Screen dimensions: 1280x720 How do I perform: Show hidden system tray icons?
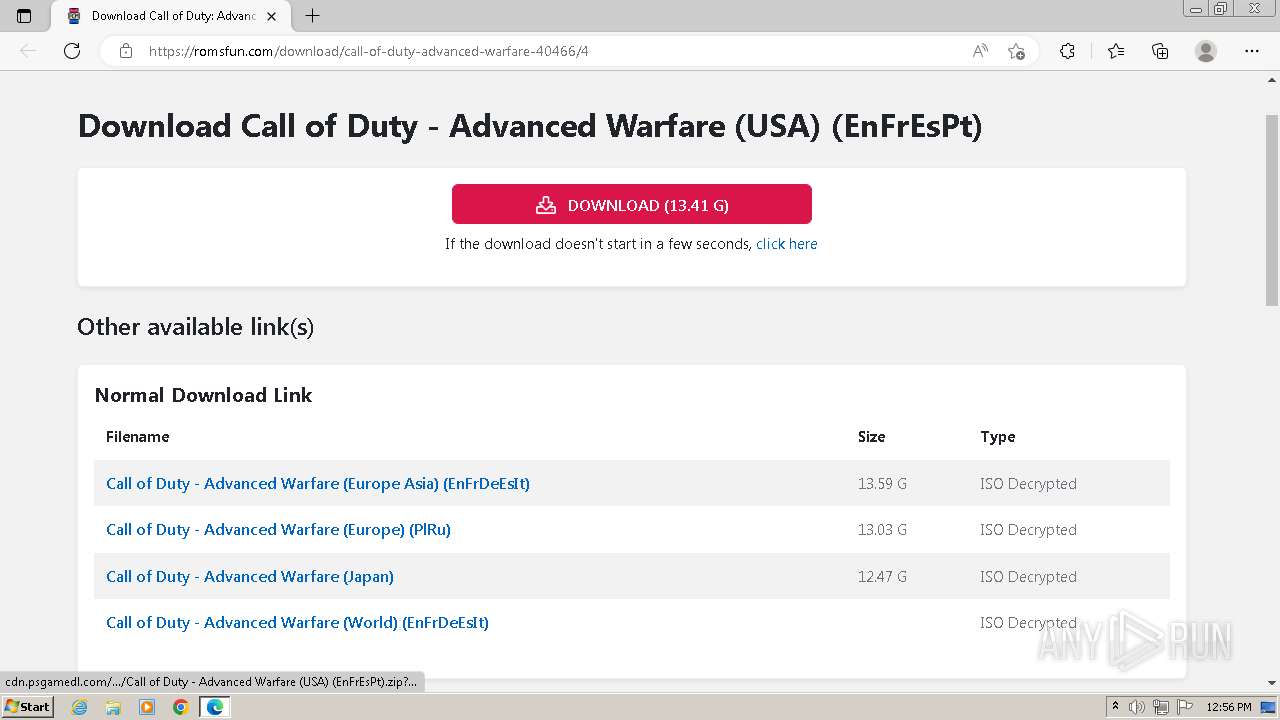(1115, 707)
